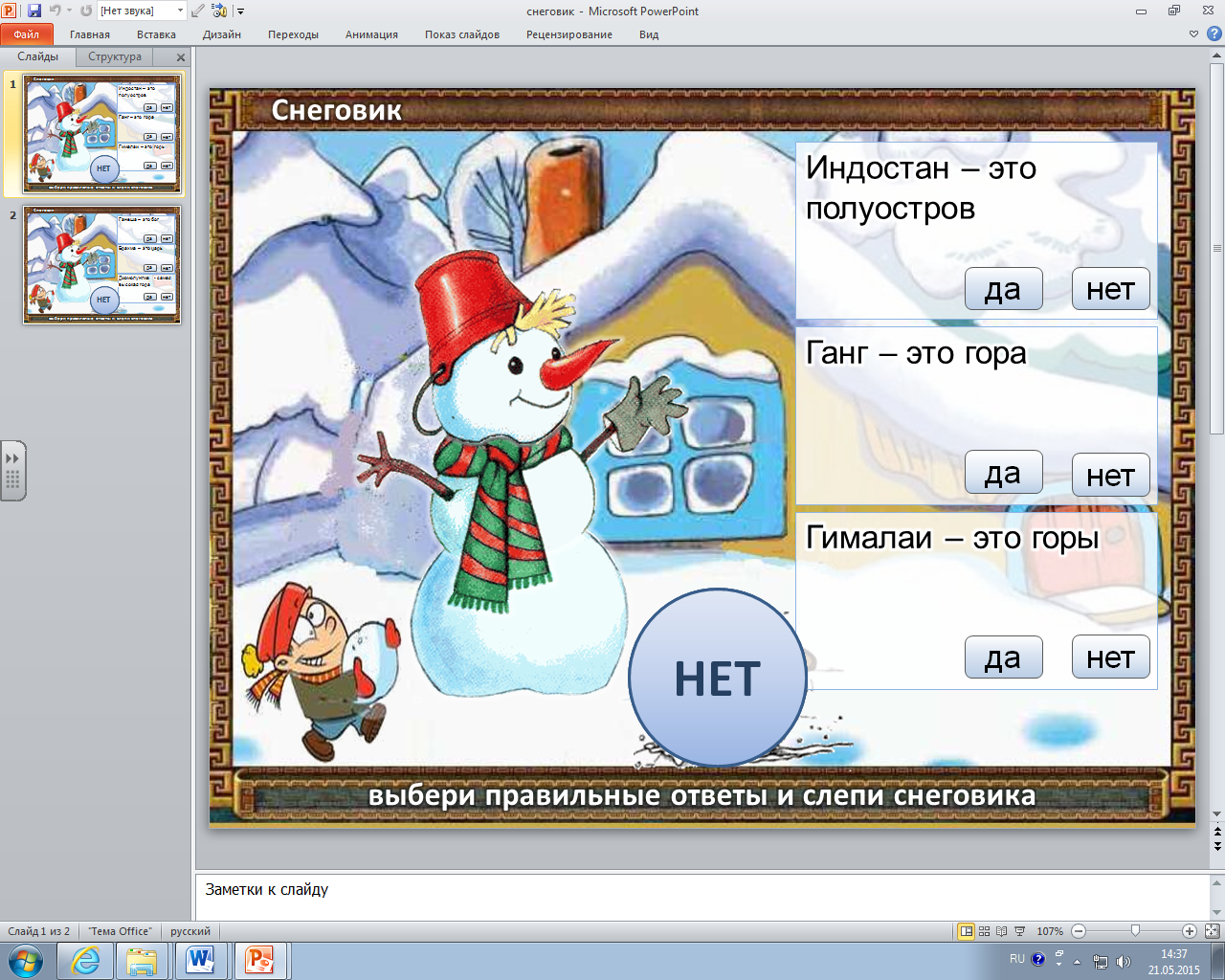1225x980 pixels.
Task: Click the да button for Ганг question
Action: click(1003, 473)
